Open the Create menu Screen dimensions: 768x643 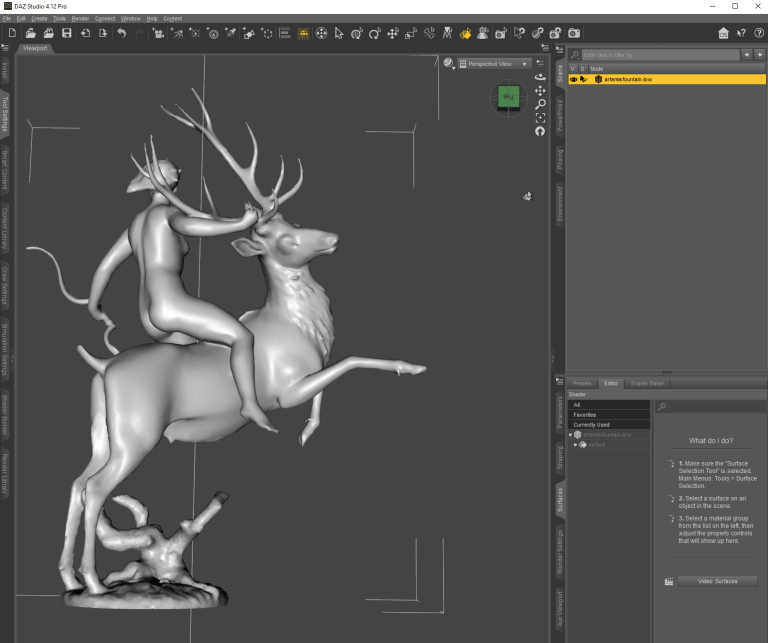pos(39,19)
